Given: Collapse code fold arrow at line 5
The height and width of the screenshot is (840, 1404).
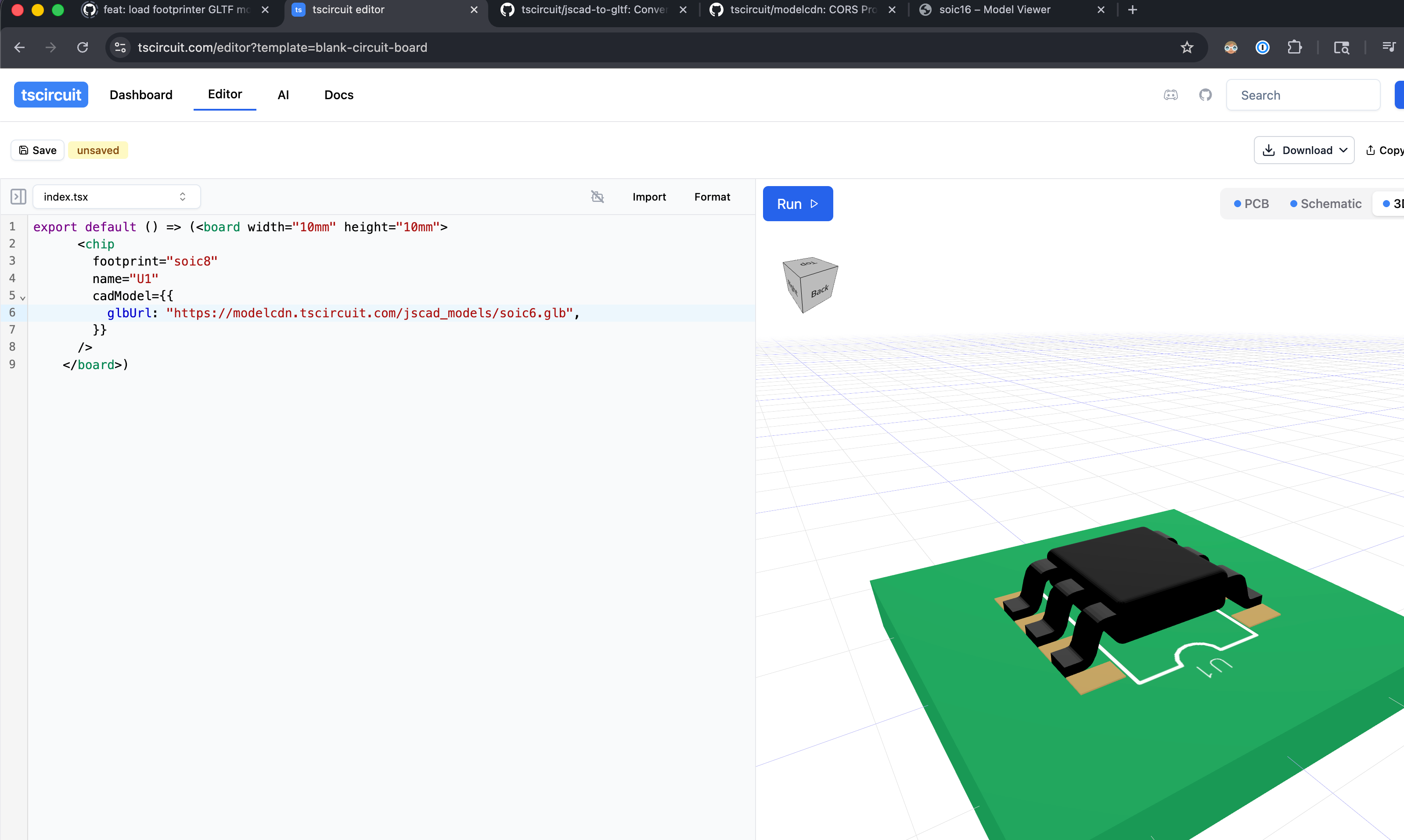Looking at the screenshot, I should (x=23, y=297).
